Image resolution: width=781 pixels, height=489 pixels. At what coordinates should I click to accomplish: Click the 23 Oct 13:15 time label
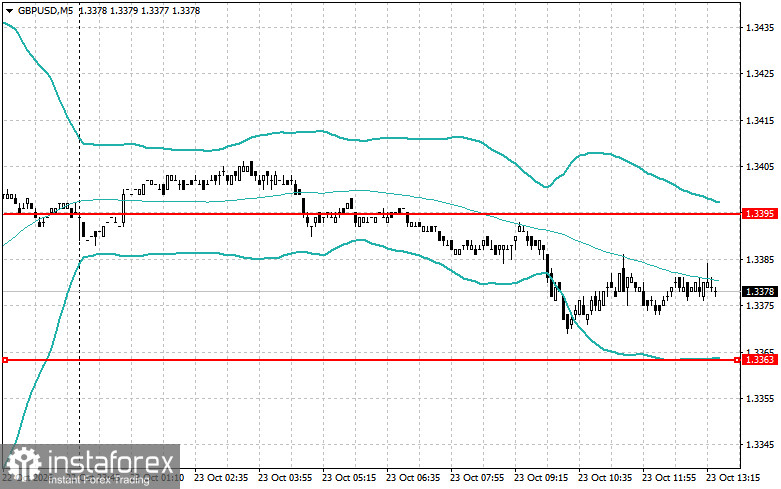733,478
